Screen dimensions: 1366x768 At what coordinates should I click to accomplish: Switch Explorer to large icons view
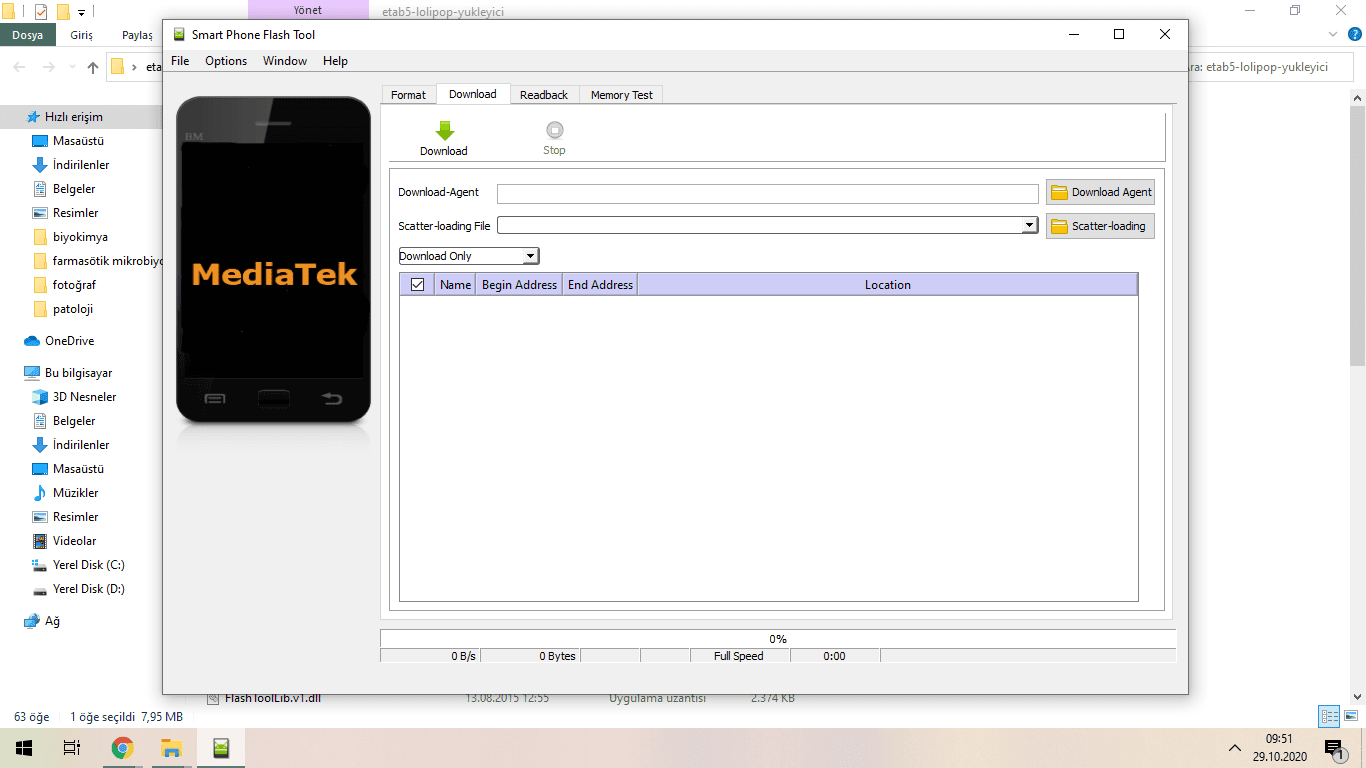coord(1351,717)
